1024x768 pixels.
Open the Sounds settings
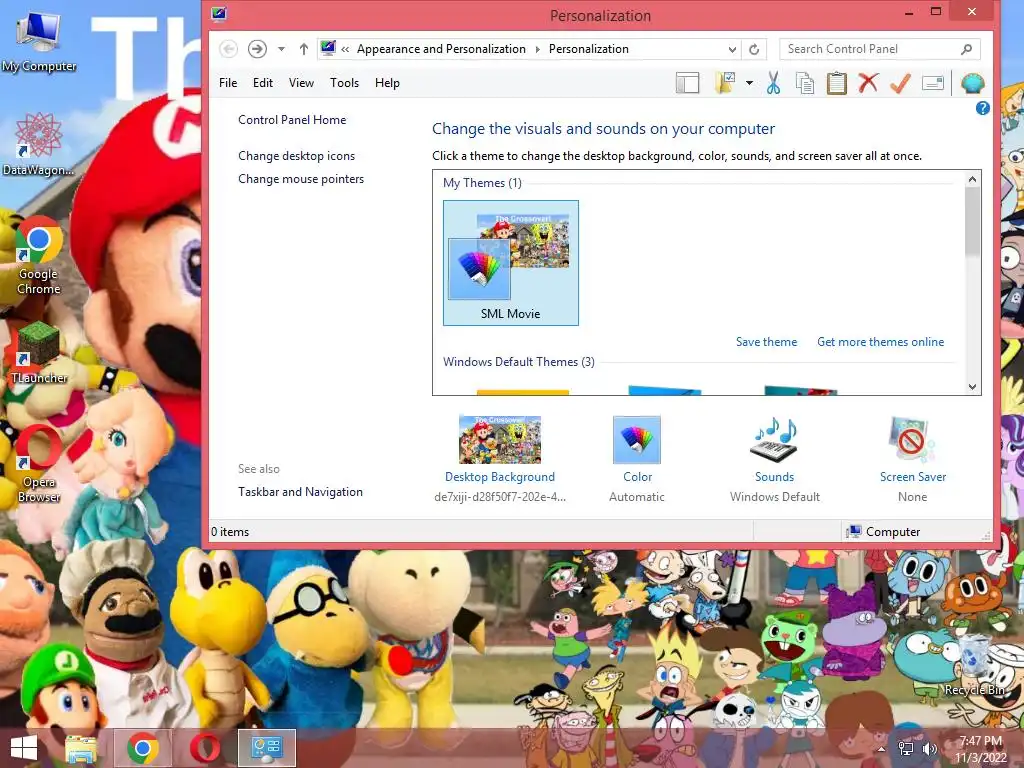(775, 458)
